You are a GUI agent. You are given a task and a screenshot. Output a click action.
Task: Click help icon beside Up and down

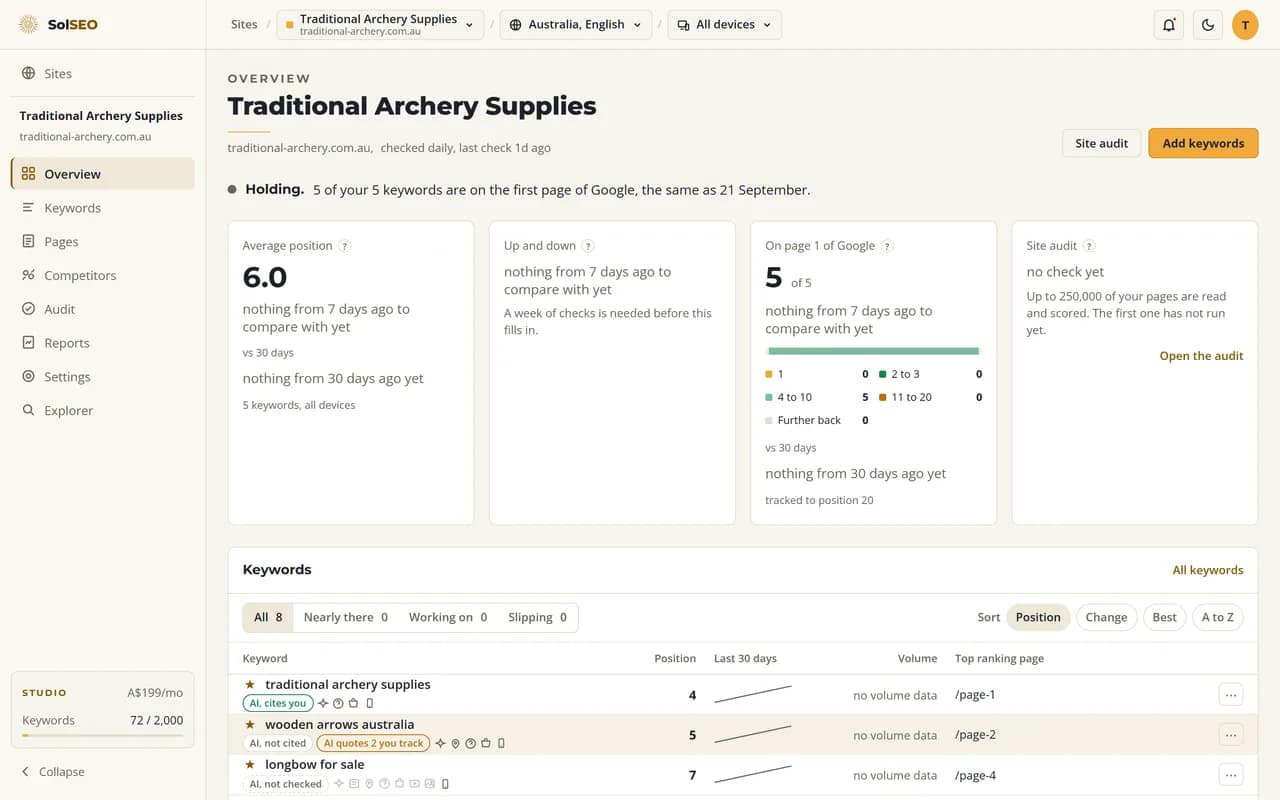point(588,246)
